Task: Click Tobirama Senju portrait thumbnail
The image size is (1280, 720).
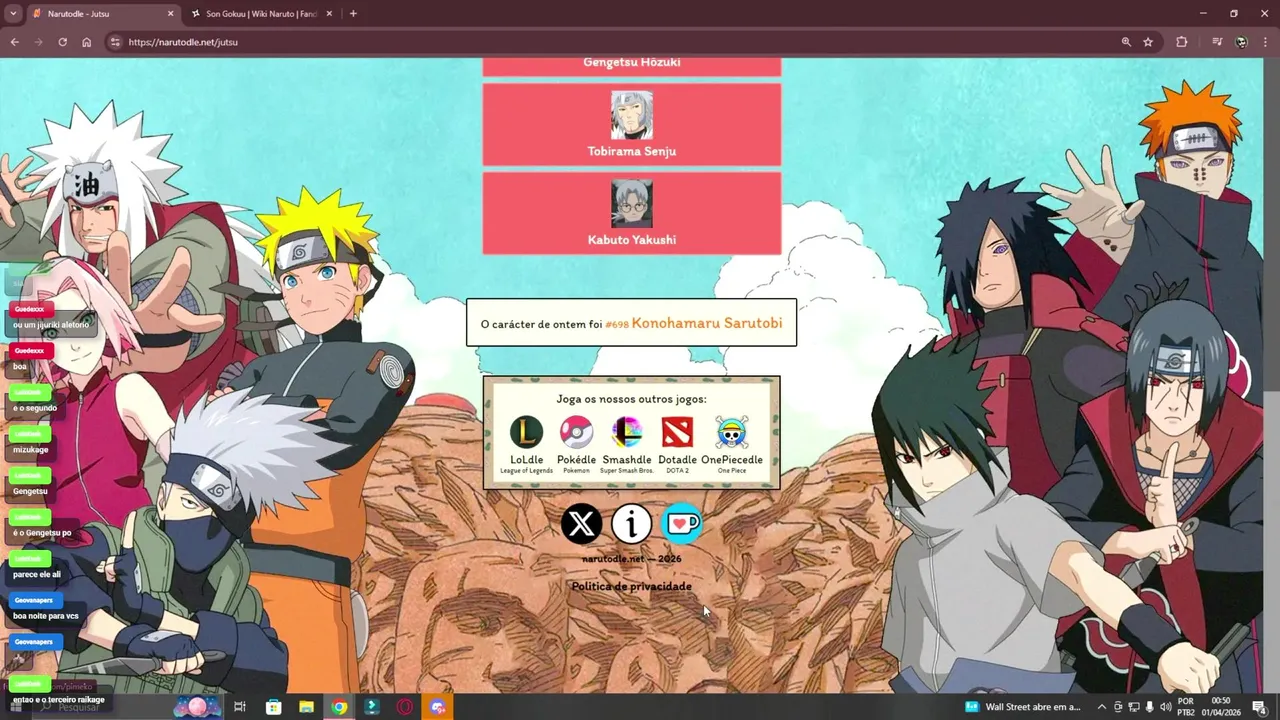Action: [632, 115]
